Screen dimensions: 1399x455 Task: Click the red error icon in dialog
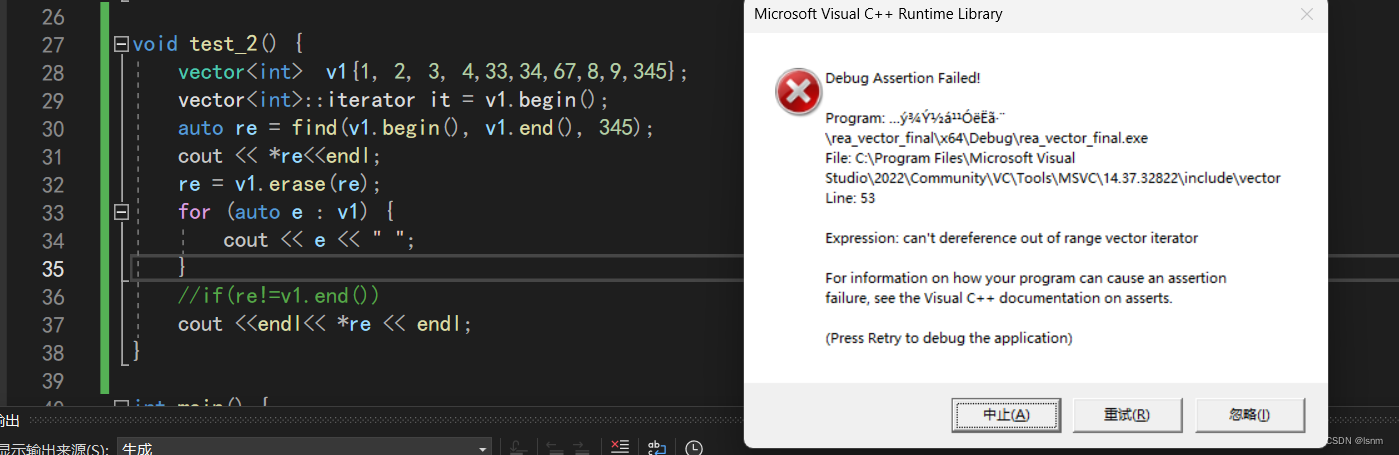coord(798,93)
